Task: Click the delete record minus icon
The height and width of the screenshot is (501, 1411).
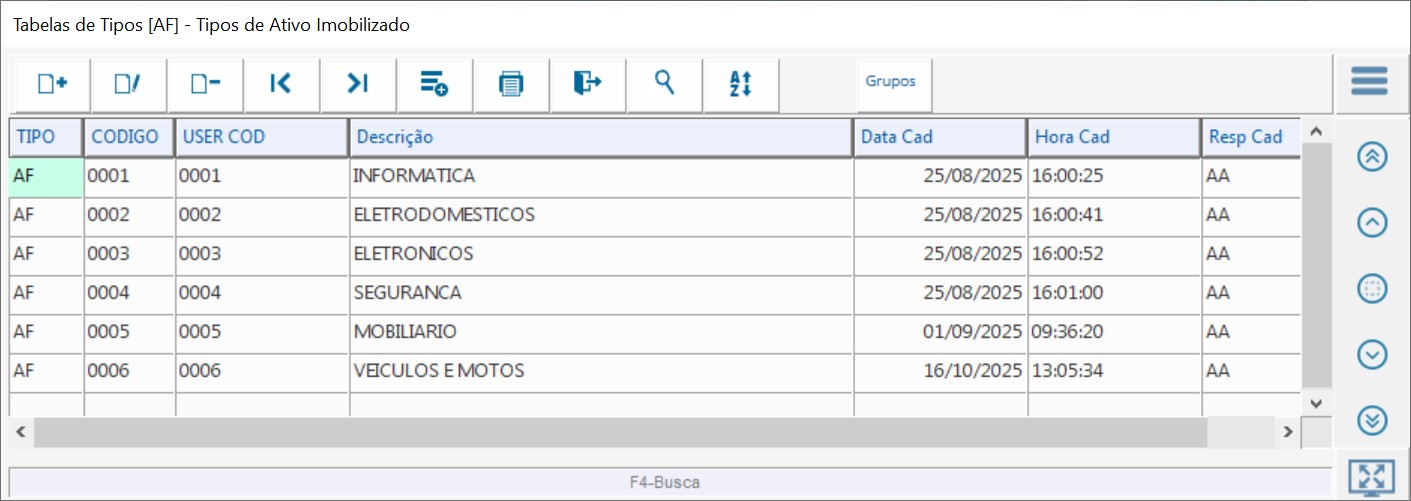Action: point(205,84)
